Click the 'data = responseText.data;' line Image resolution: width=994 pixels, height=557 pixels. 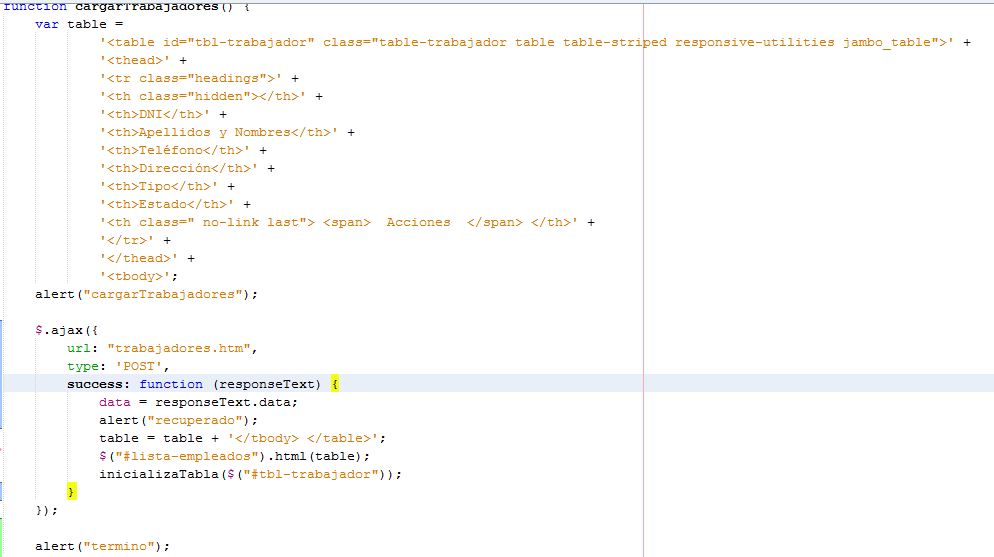pyautogui.click(x=198, y=402)
